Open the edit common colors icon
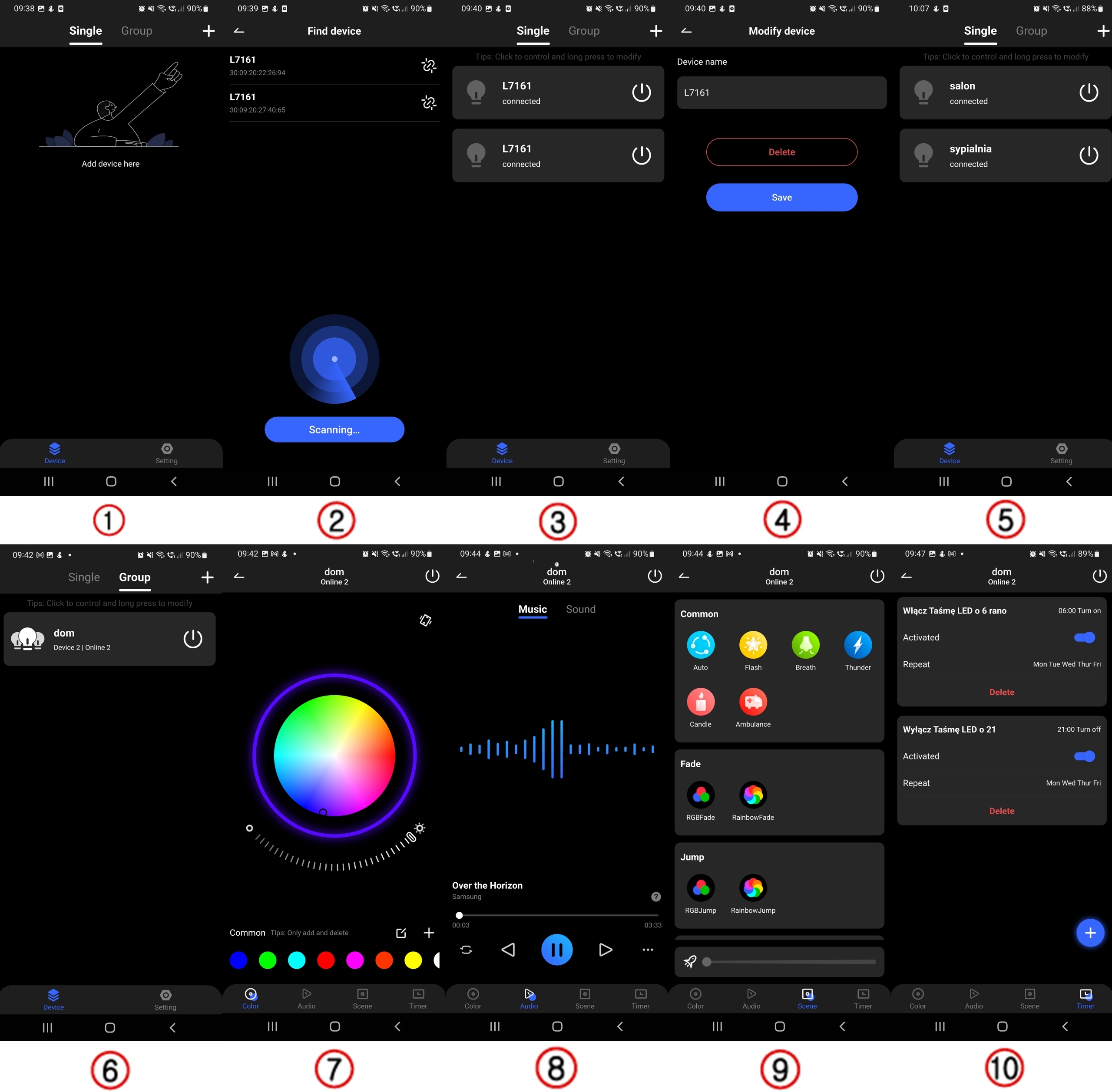This screenshot has height=1092, width=1112. coord(401,933)
